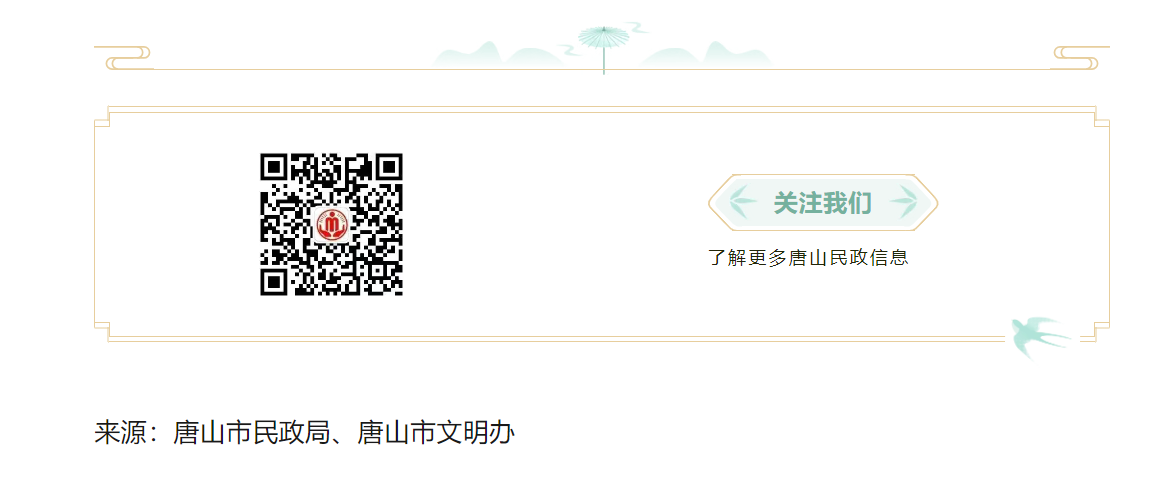Click the QR code's top-right finder square
Screen dimensions: 1158x496
click(388, 168)
